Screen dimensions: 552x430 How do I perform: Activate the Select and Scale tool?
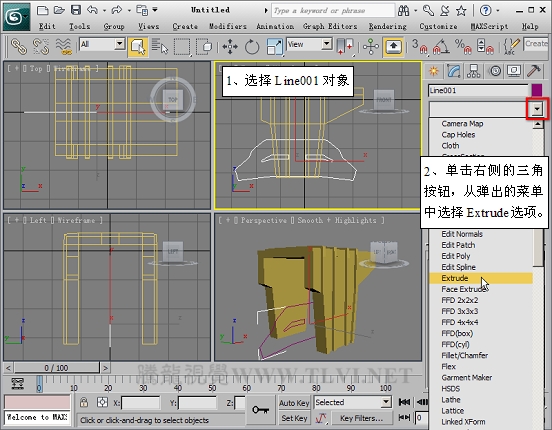[x=274, y=46]
